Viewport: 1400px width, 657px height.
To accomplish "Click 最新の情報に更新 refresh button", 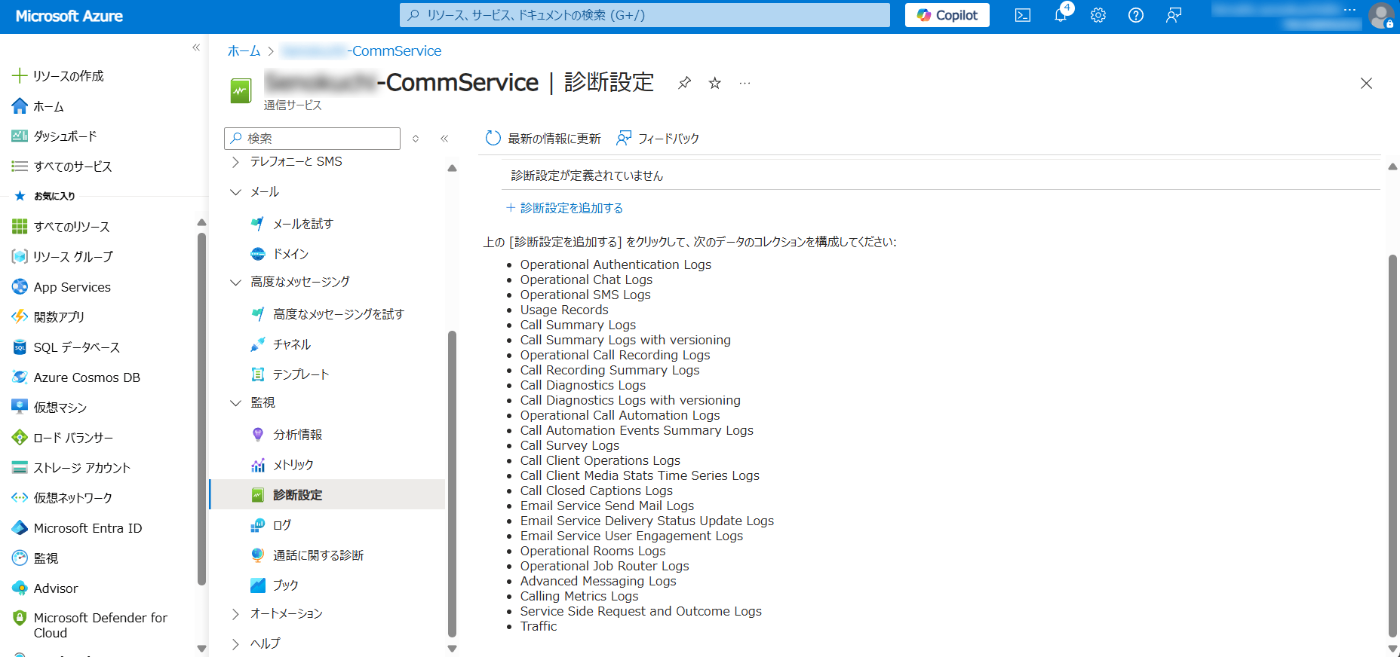I will 543,139.
